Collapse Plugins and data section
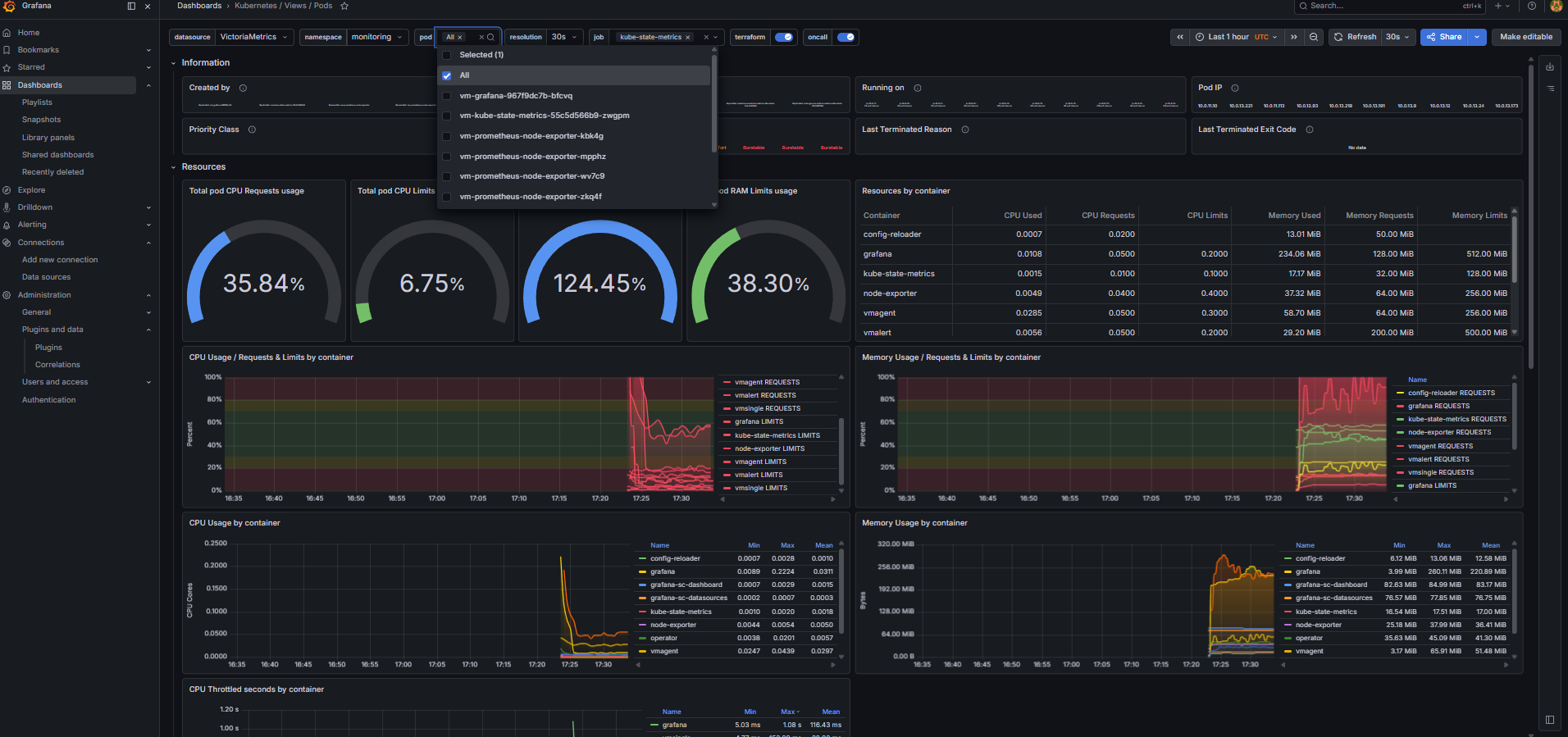This screenshot has height=737, width=1568. (x=148, y=330)
